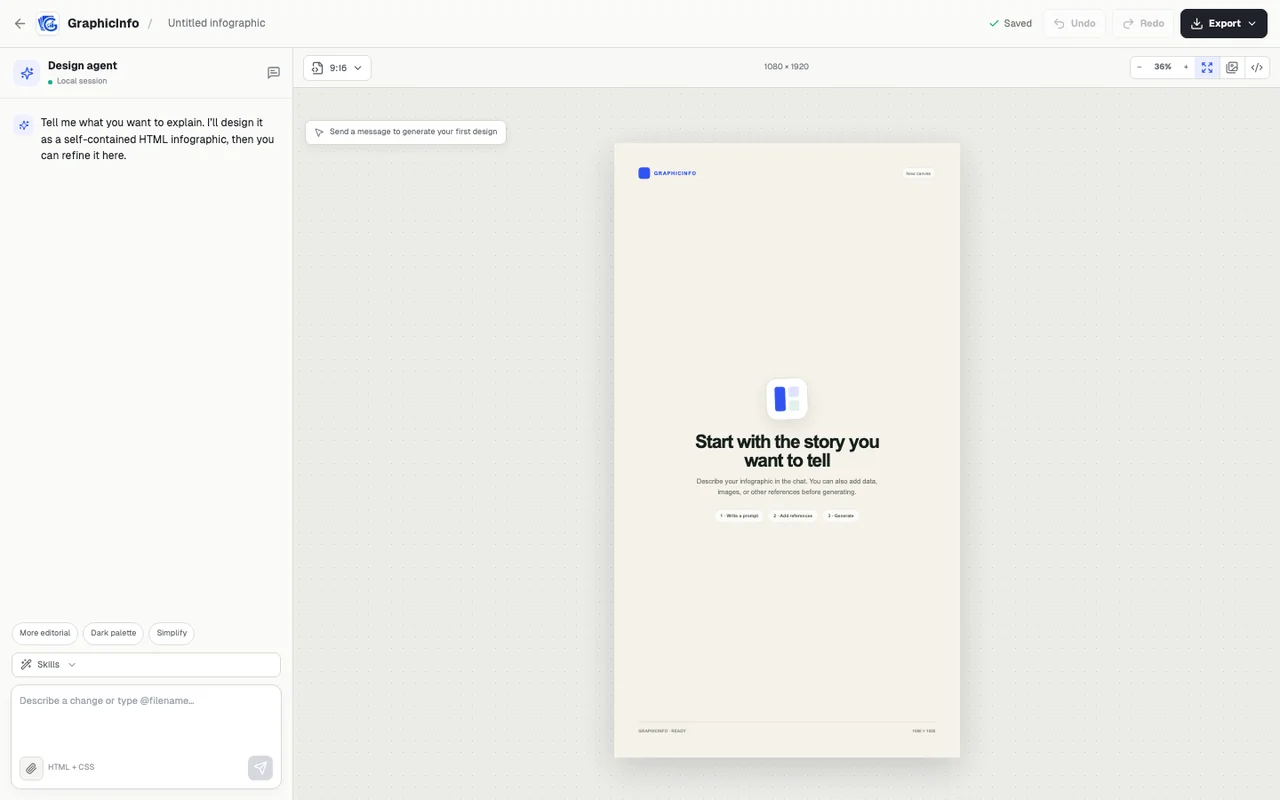The height and width of the screenshot is (800, 1280).
Task: Focus the Describe a change input field
Action: [x=146, y=718]
